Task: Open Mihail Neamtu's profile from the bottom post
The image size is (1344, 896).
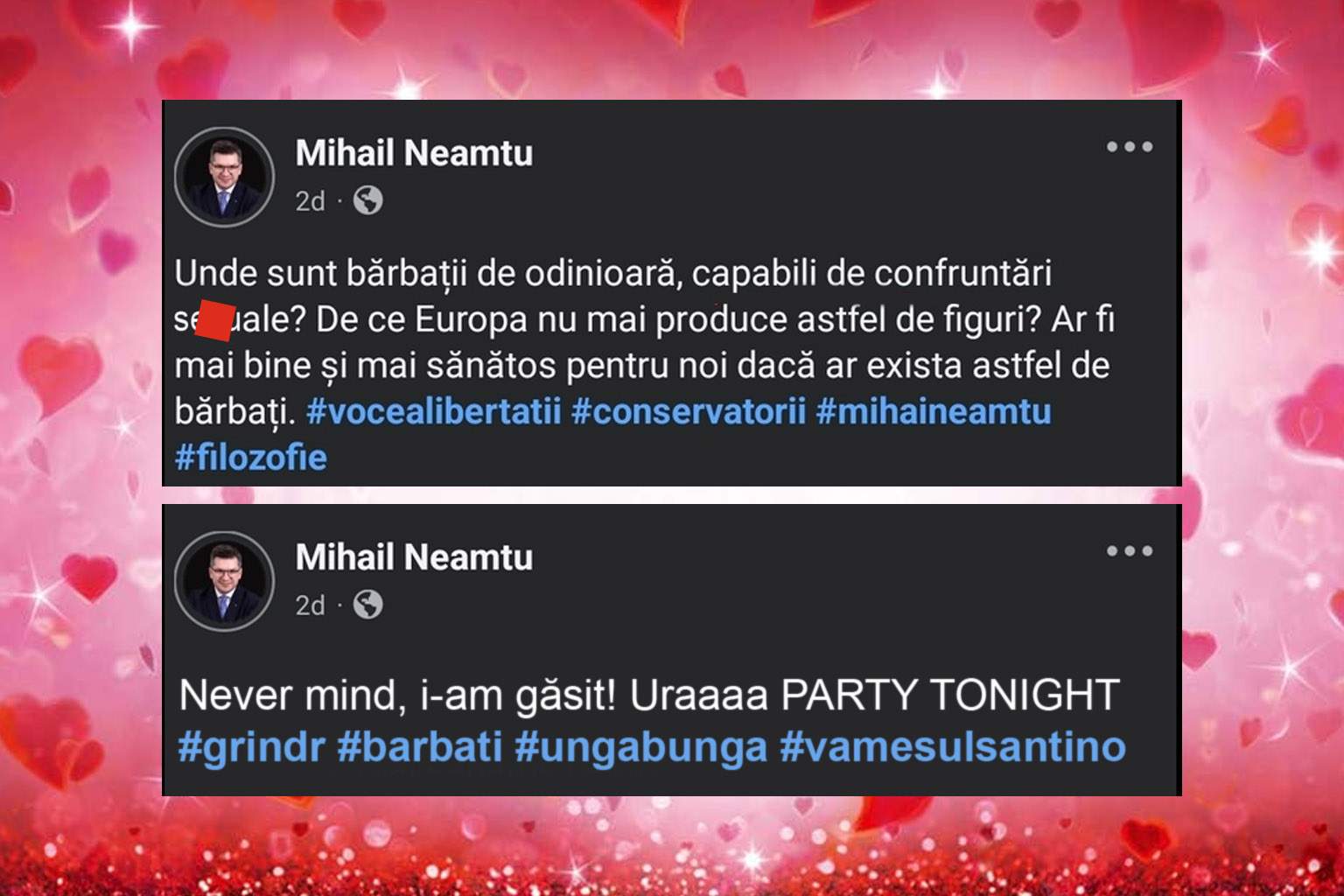Action: (412, 556)
